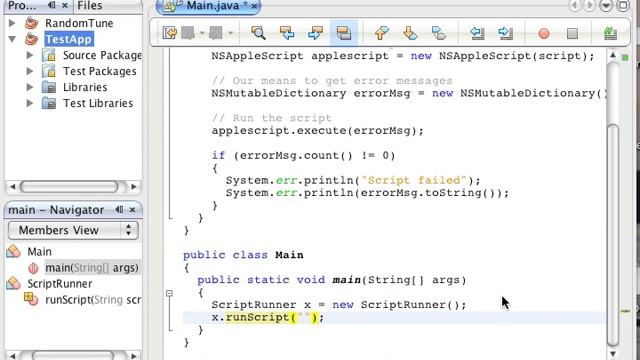
Task: Minimize the Projects panel
Action: [51, 5]
